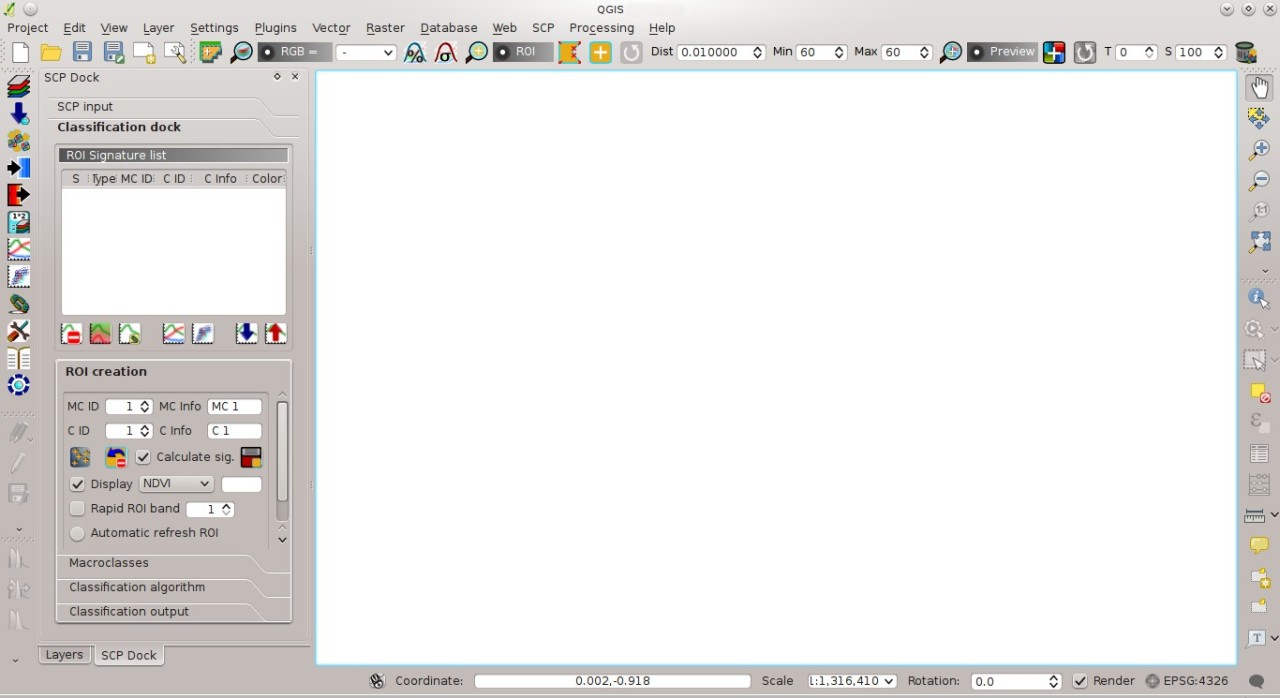Click in the C Info text field
The height and width of the screenshot is (698, 1280).
[234, 431]
